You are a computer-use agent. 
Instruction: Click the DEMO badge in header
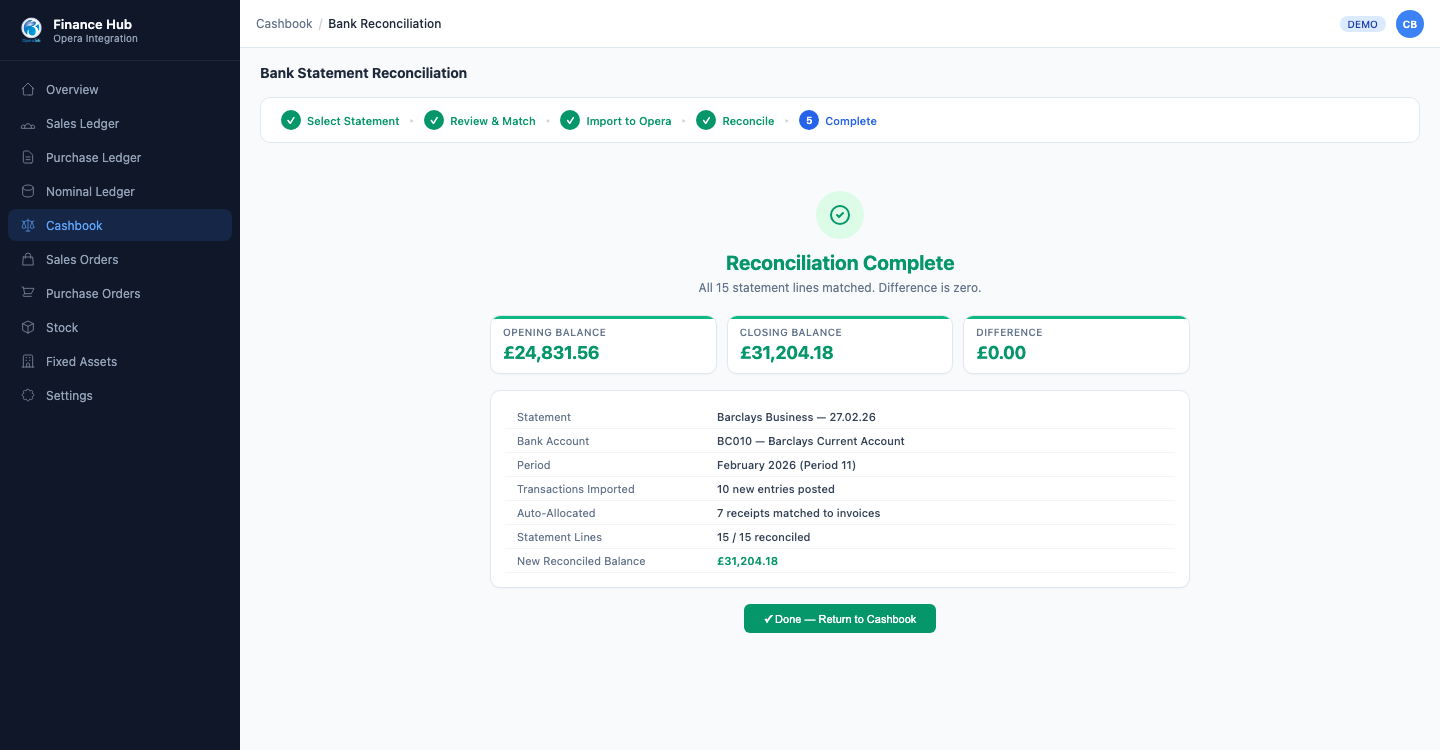[1362, 24]
